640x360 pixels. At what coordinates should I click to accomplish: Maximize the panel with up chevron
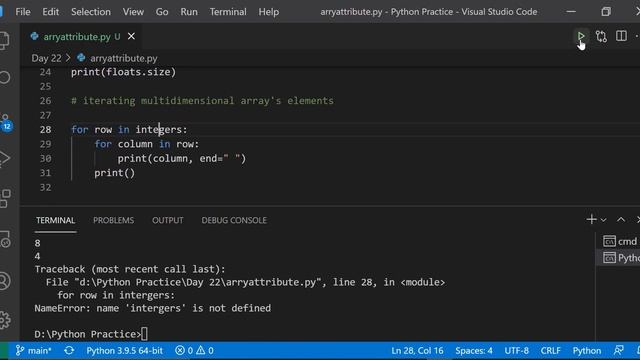click(x=621, y=220)
